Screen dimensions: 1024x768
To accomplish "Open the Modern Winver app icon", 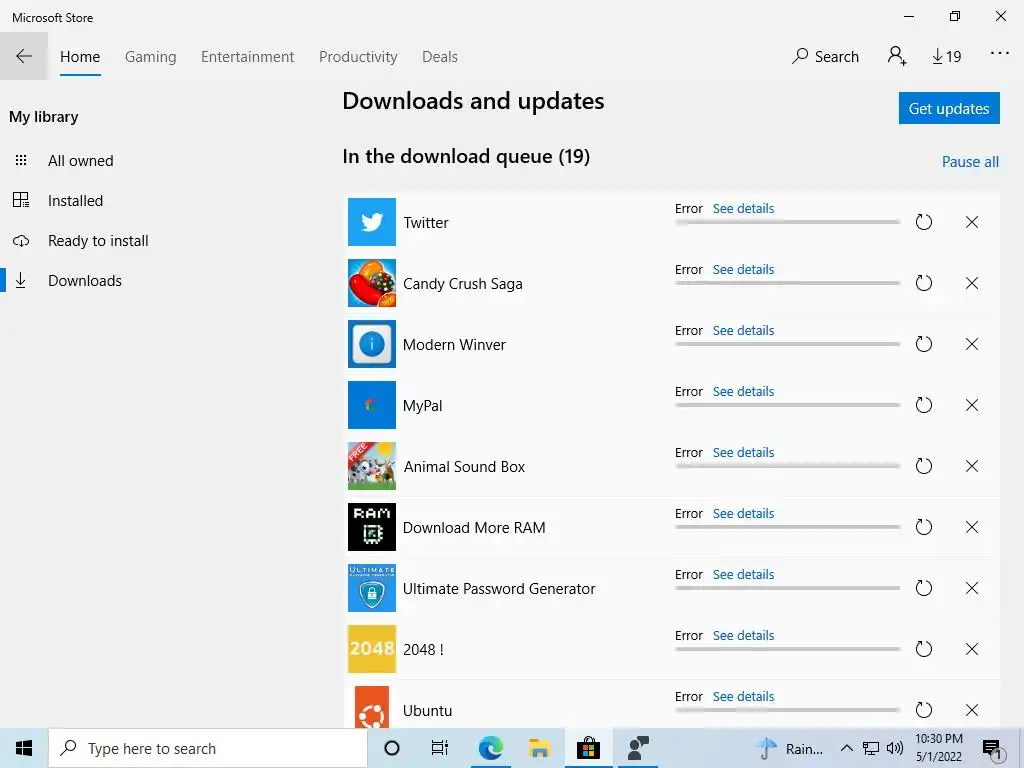I will pyautogui.click(x=372, y=344).
